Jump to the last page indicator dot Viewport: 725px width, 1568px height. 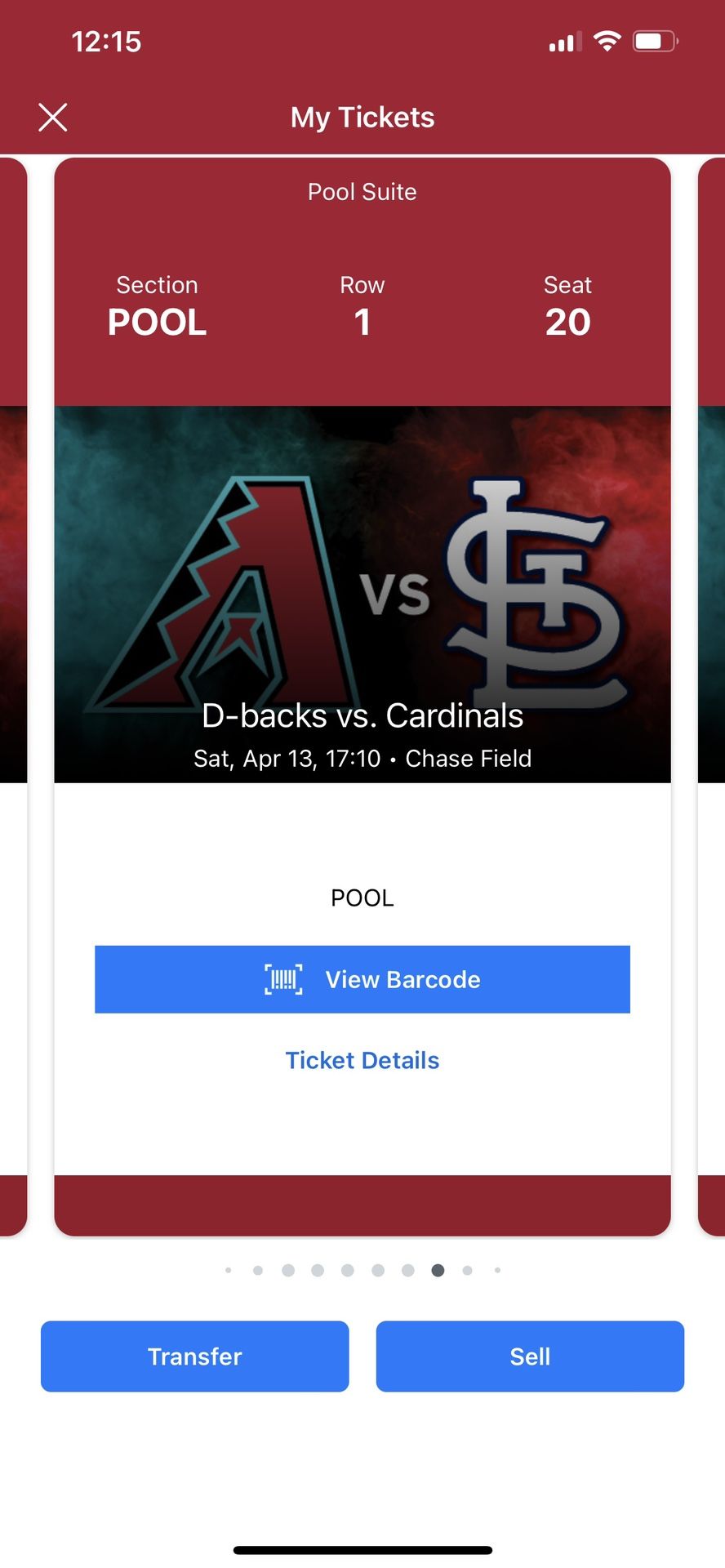click(x=497, y=1270)
